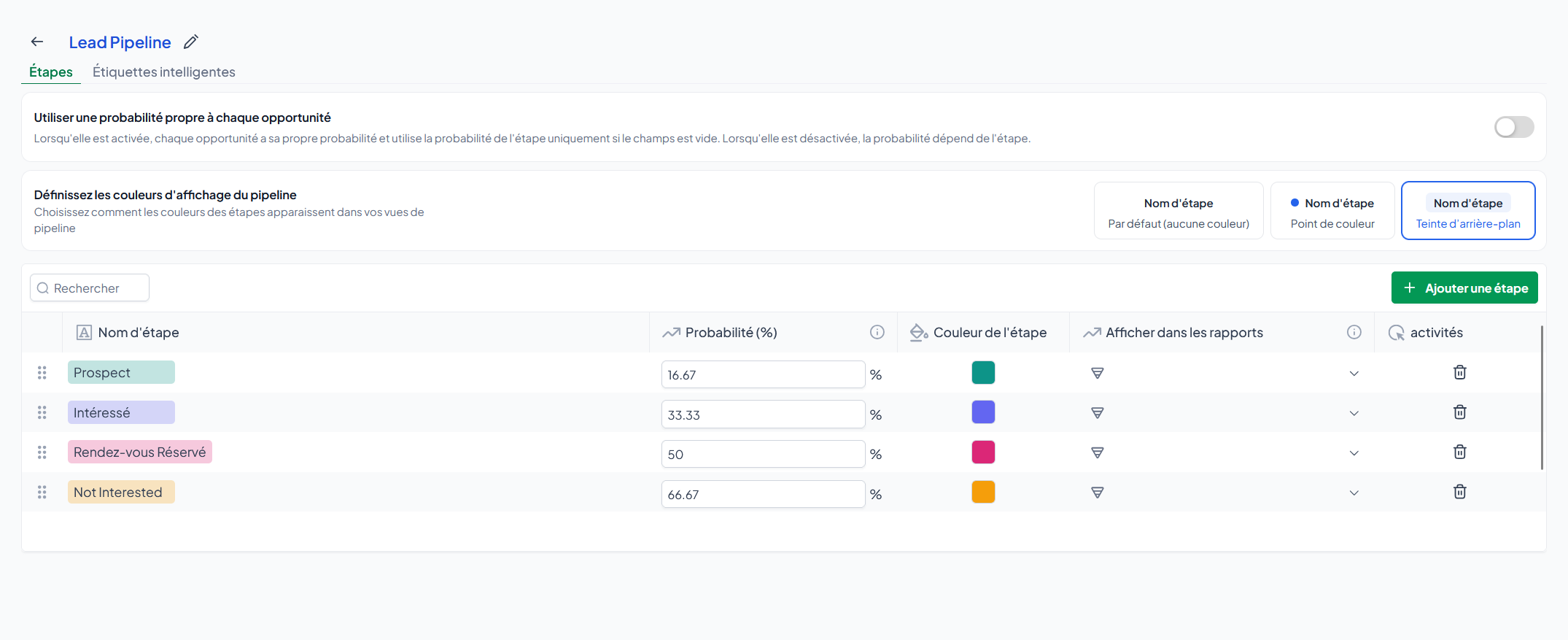Expand reports dropdown for Not Interested row
The width and height of the screenshot is (1568, 640).
[x=1354, y=493]
